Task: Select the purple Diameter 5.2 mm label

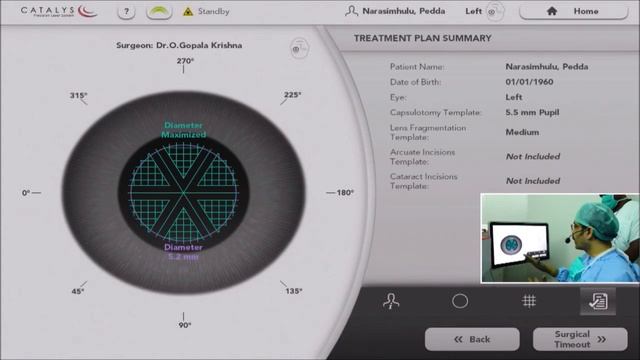Action: 183,252
